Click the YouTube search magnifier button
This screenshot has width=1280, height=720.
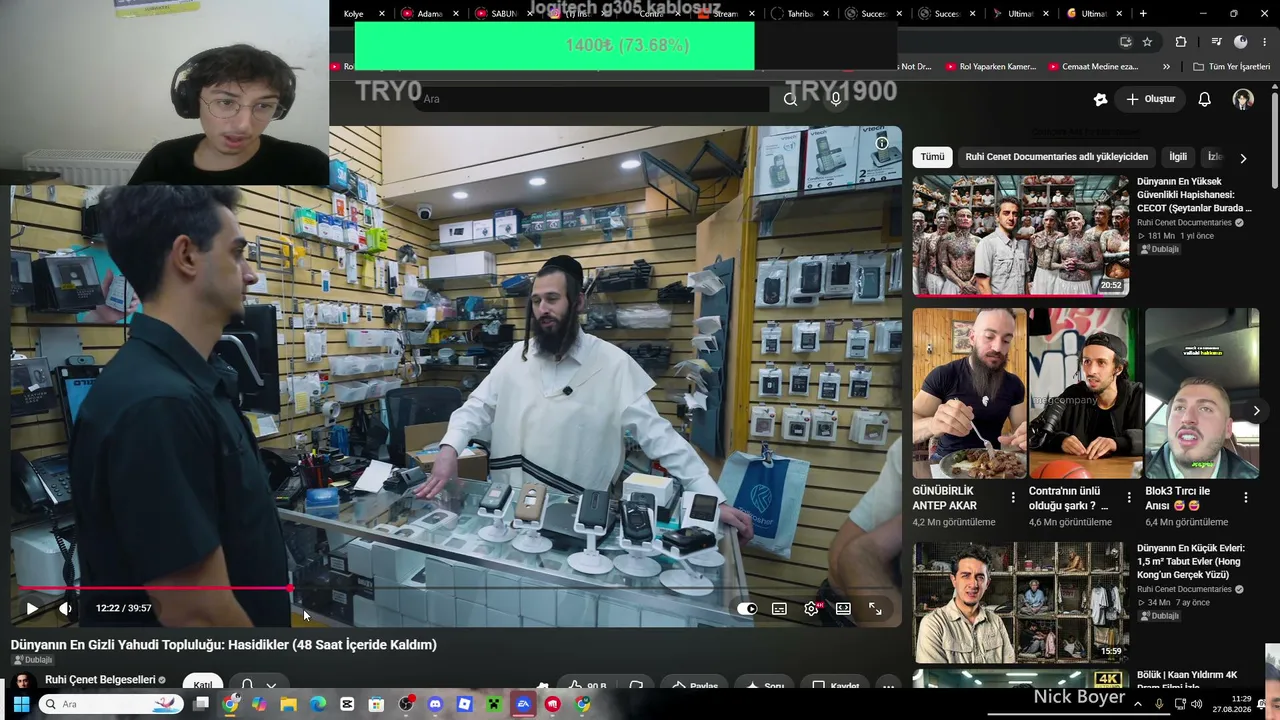click(x=790, y=99)
